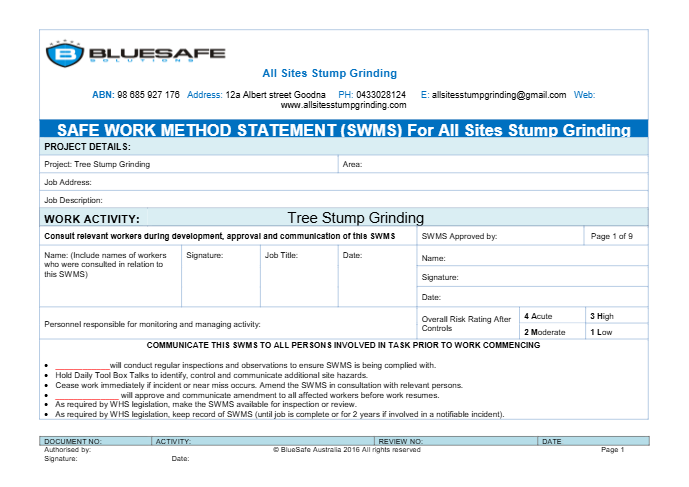Select the '3 High' risk rating
This screenshot has height=487, width=689.
pos(617,316)
